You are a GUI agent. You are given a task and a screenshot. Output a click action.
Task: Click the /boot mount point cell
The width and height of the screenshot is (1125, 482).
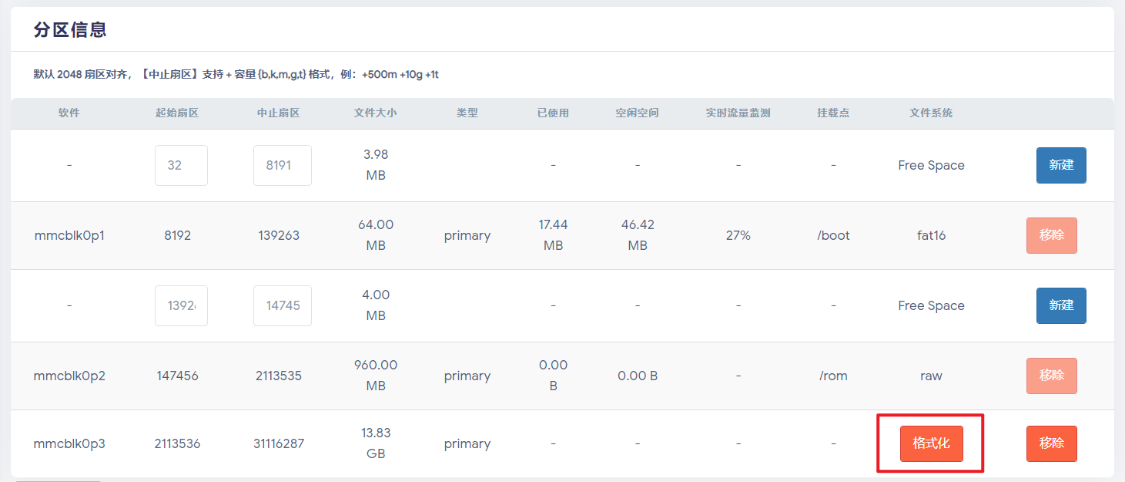coord(833,236)
